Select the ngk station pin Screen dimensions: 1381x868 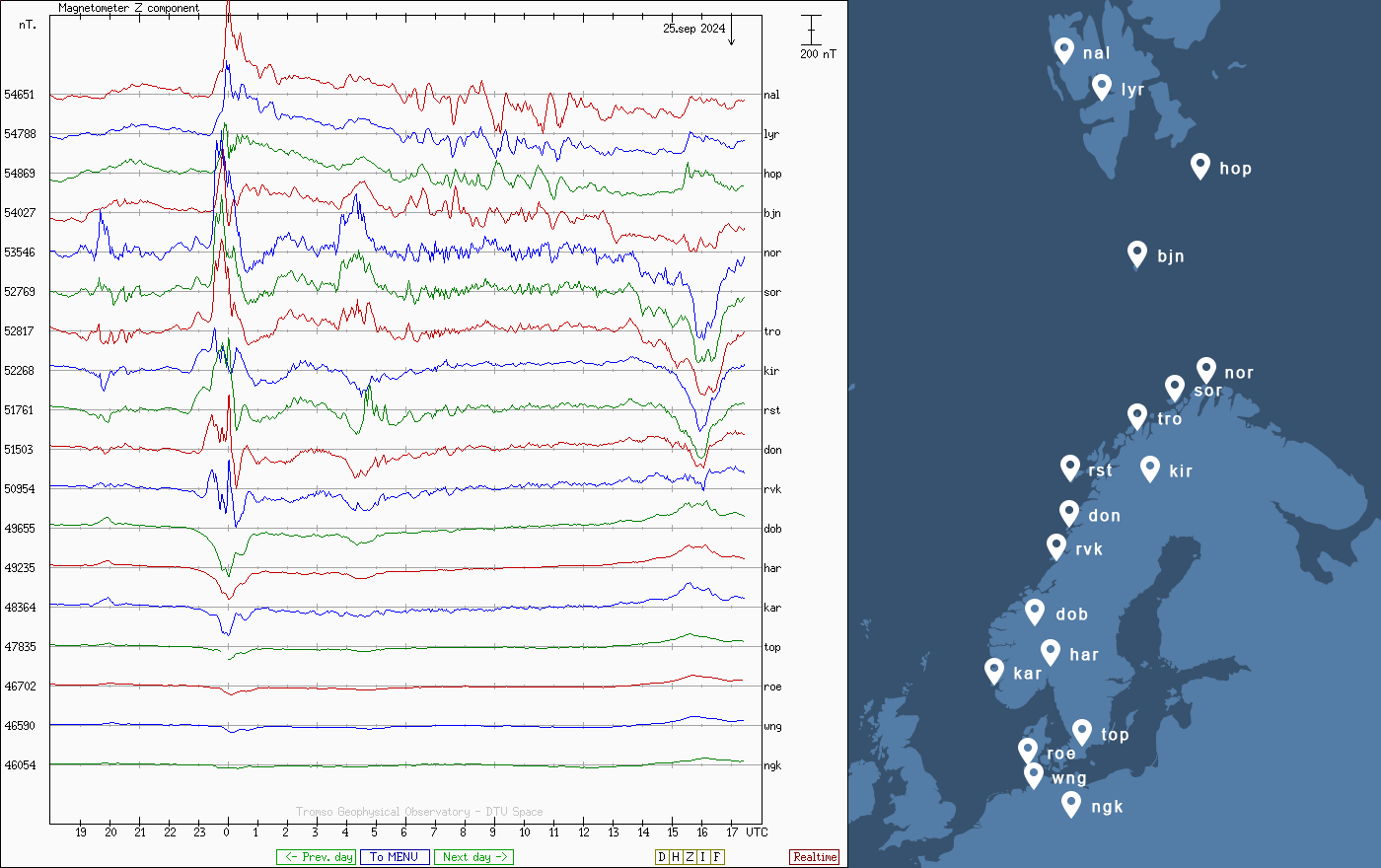1071,803
